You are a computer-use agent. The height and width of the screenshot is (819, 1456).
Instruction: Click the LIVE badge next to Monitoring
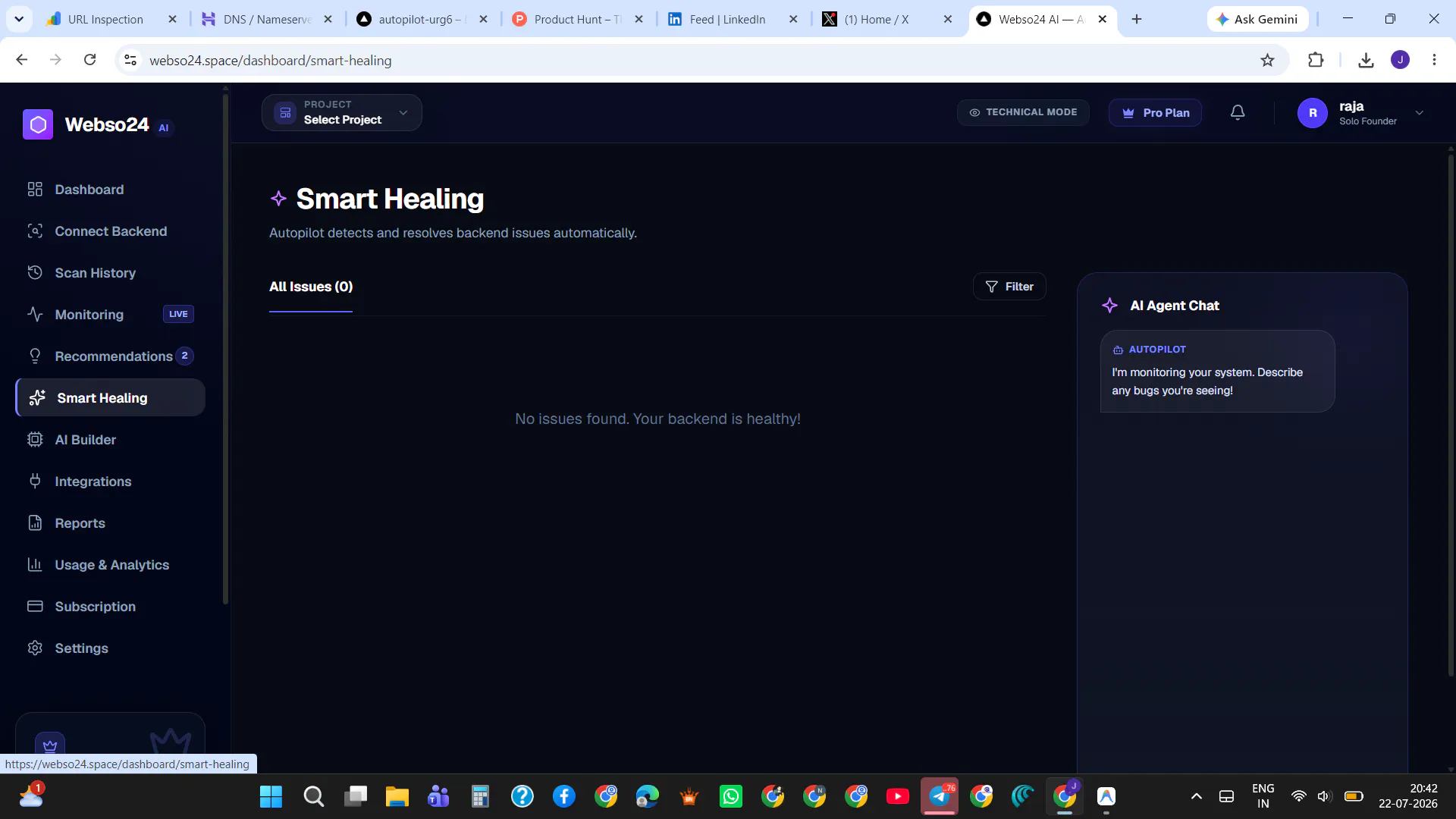(x=178, y=314)
